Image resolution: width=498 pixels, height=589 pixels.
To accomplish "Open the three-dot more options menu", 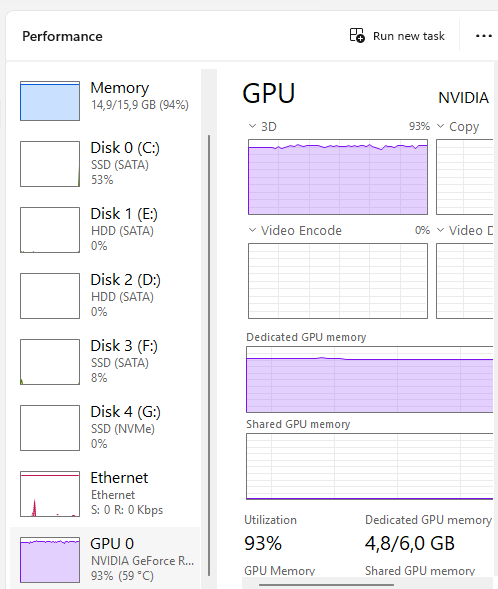I will (483, 36).
